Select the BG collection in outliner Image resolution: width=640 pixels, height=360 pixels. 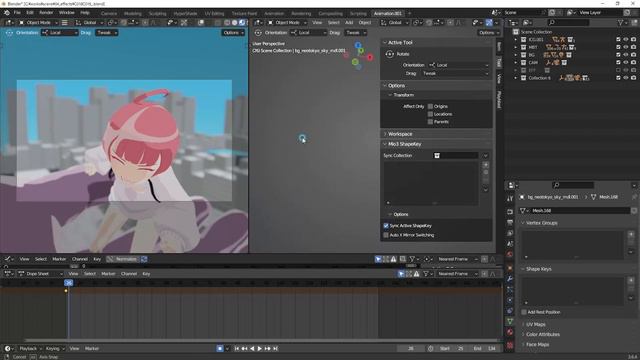tap(531, 55)
